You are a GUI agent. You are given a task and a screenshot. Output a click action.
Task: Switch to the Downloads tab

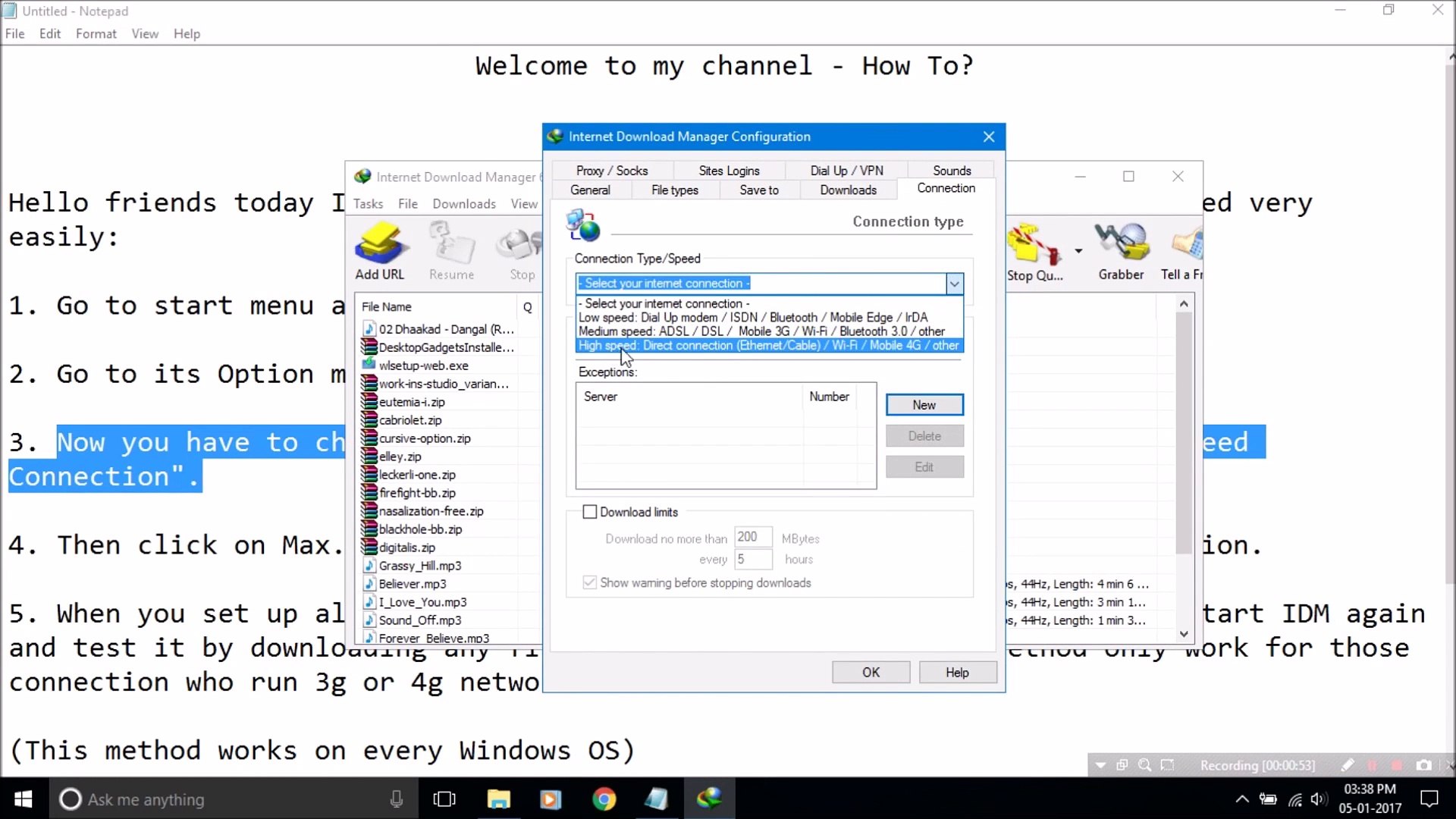point(847,190)
